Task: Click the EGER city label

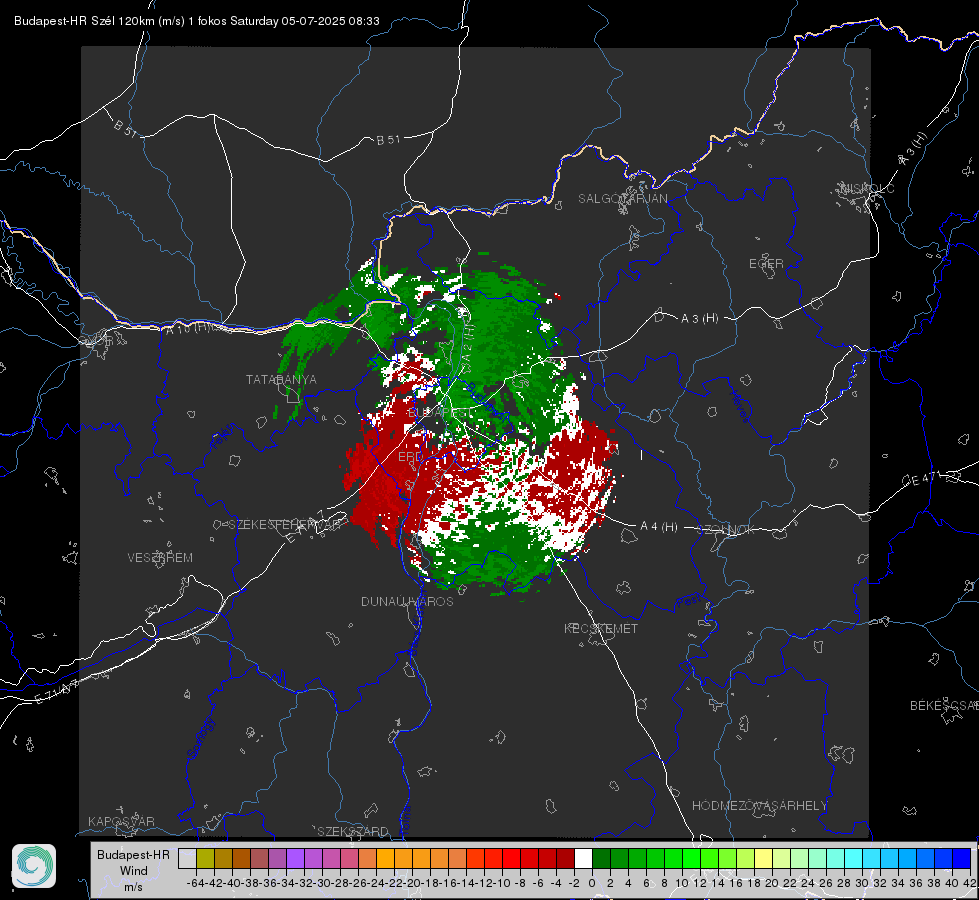Action: pyautogui.click(x=766, y=264)
